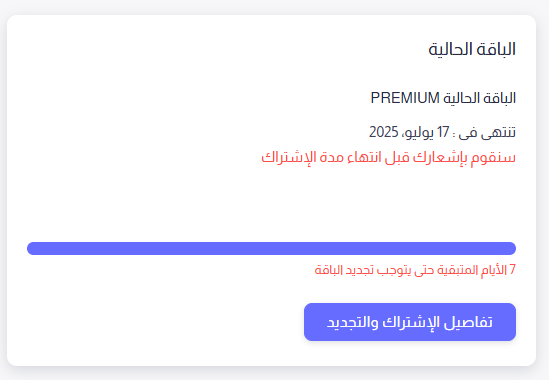Click the remaining days number 7
This screenshot has width=549, height=380.
tap(513, 270)
